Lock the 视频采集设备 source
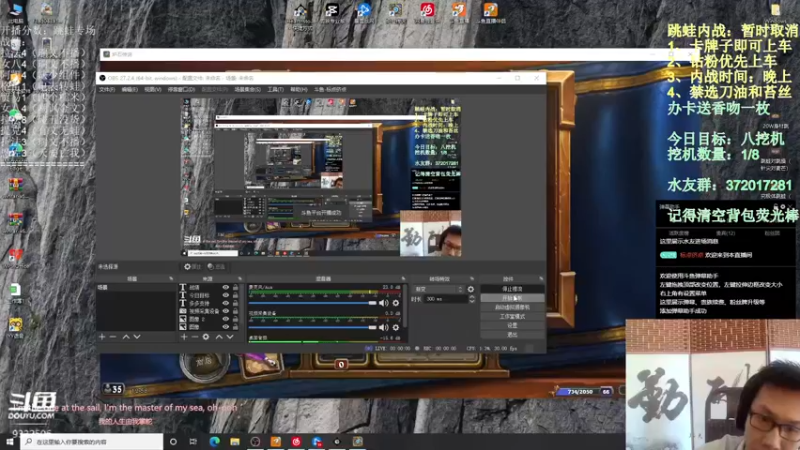Viewport: 800px width, 450px height. point(236,311)
